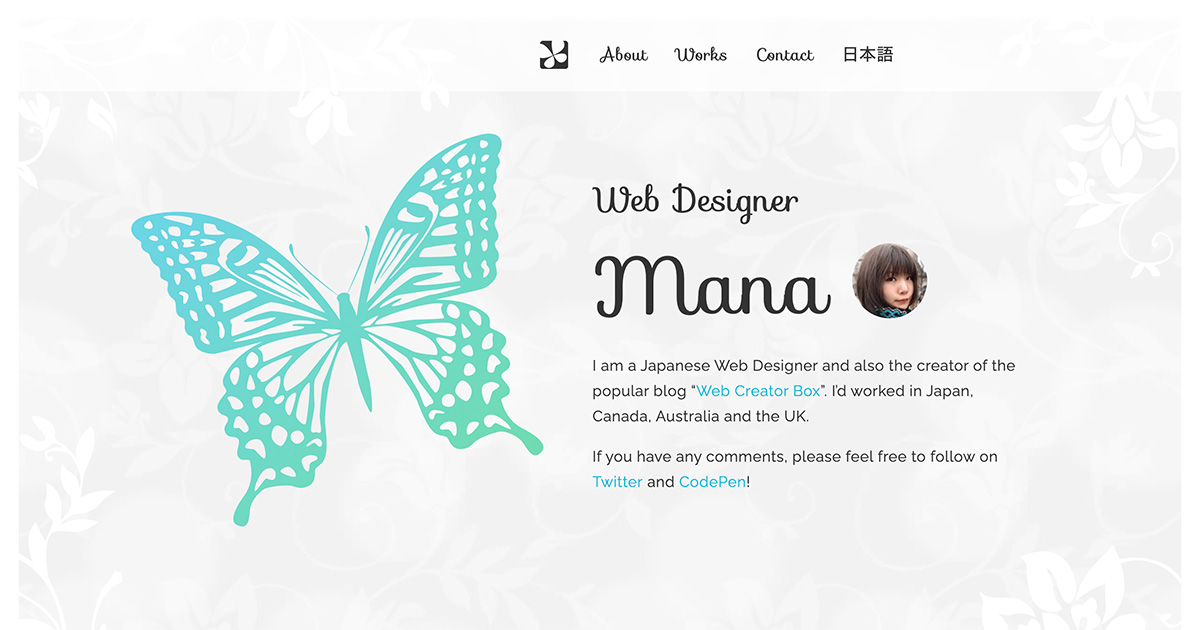1200x630 pixels.
Task: Go to the Works section
Action: tap(701, 55)
